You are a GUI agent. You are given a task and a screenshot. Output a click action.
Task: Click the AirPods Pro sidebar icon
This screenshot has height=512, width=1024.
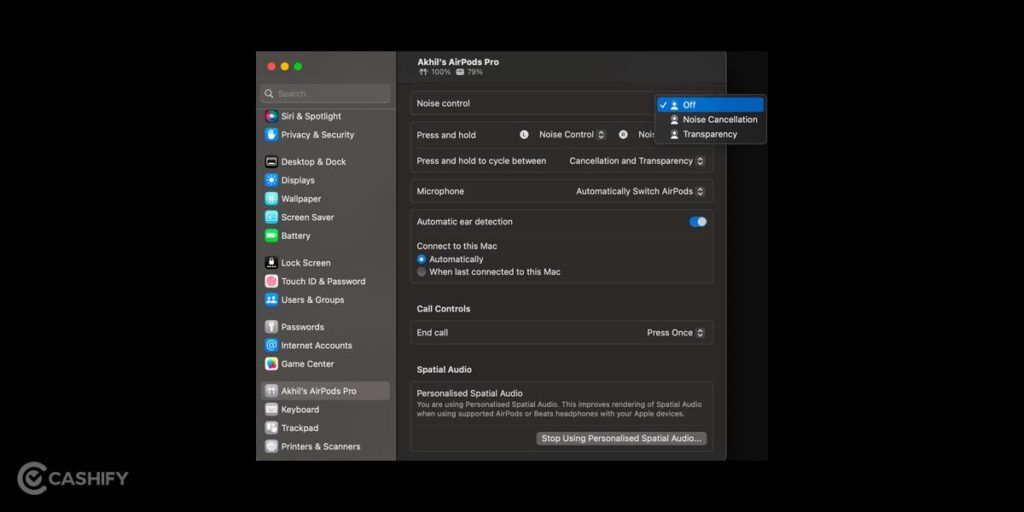click(271, 391)
